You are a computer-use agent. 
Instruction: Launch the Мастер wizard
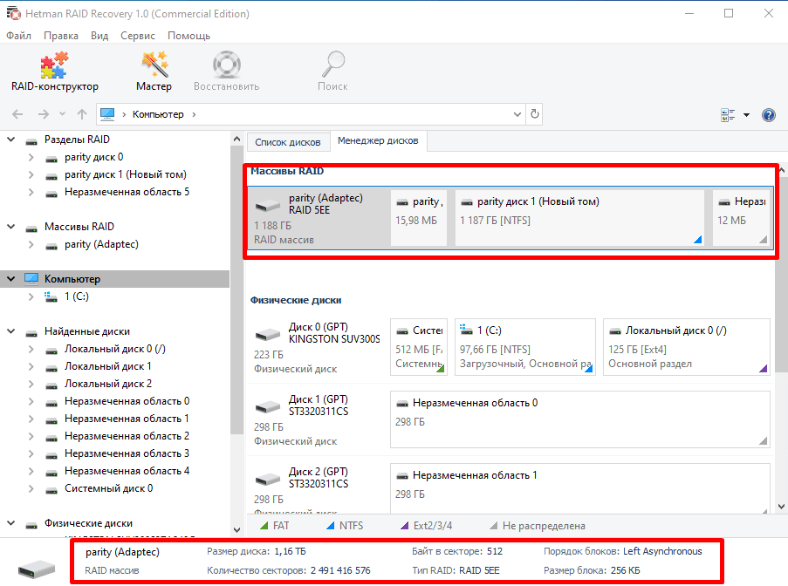(x=154, y=71)
